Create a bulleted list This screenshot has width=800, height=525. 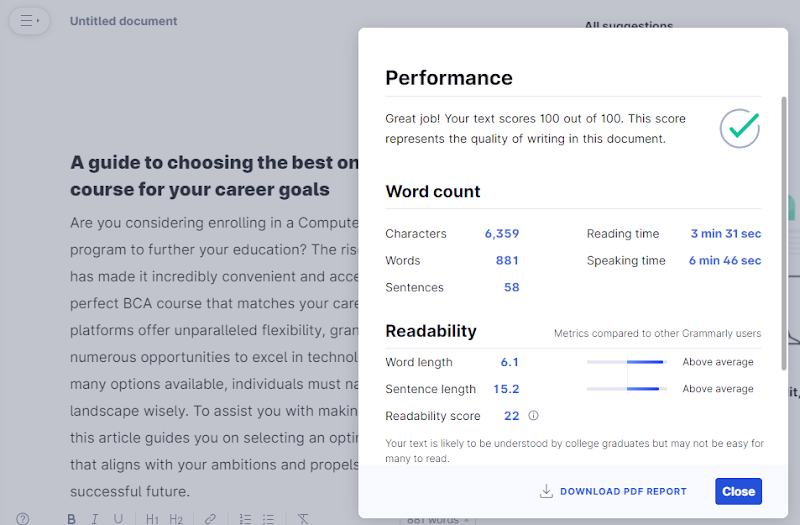click(x=268, y=519)
